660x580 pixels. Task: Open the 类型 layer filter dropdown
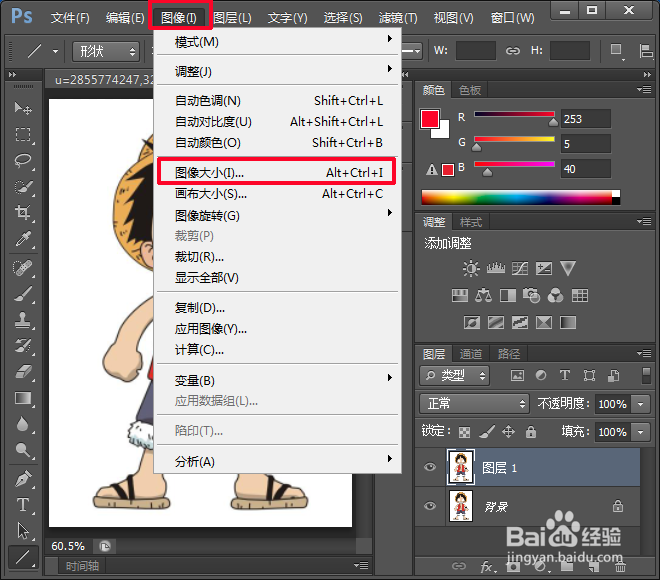(454, 375)
